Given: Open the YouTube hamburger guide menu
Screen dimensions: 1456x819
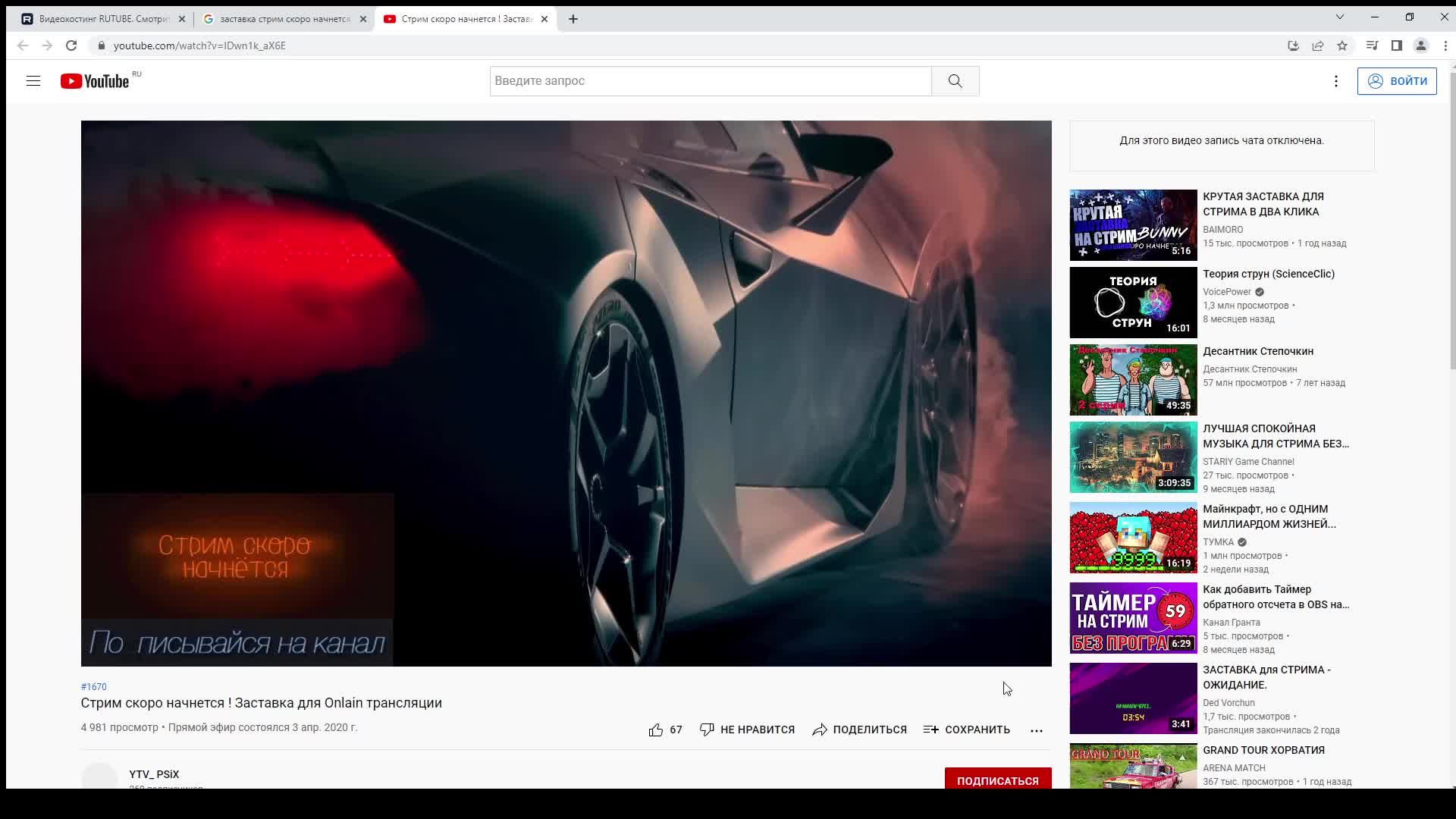Looking at the screenshot, I should coord(33,81).
